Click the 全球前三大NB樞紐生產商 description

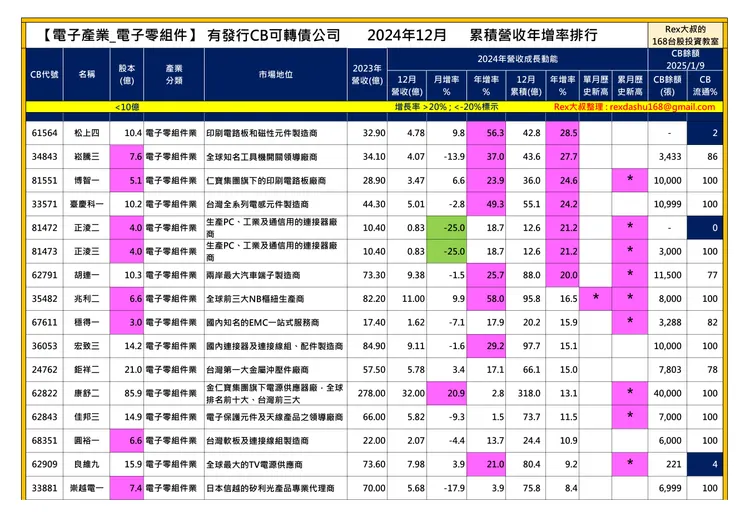[255, 298]
